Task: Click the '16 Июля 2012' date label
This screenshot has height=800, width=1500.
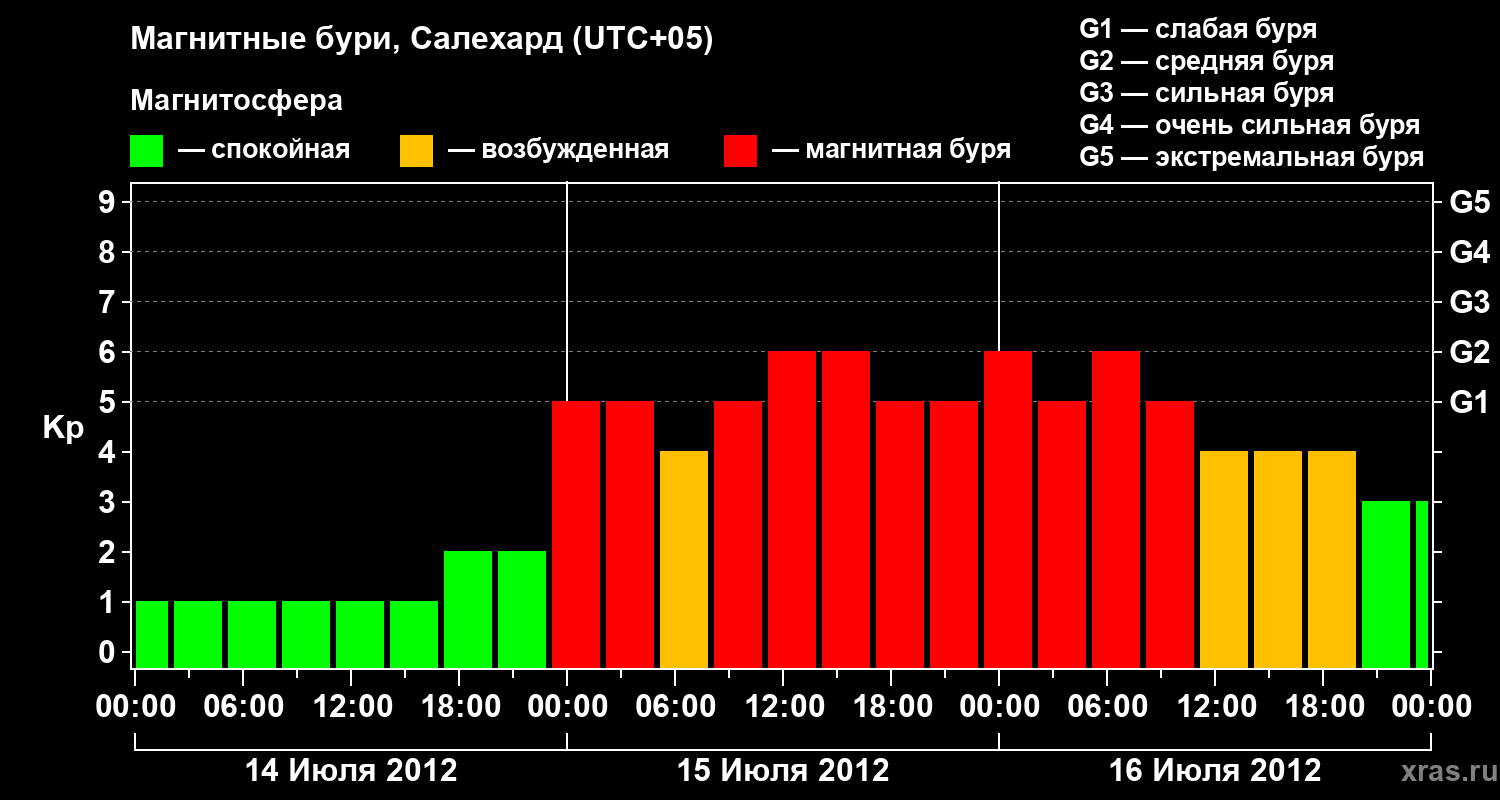Action: [x=1215, y=771]
